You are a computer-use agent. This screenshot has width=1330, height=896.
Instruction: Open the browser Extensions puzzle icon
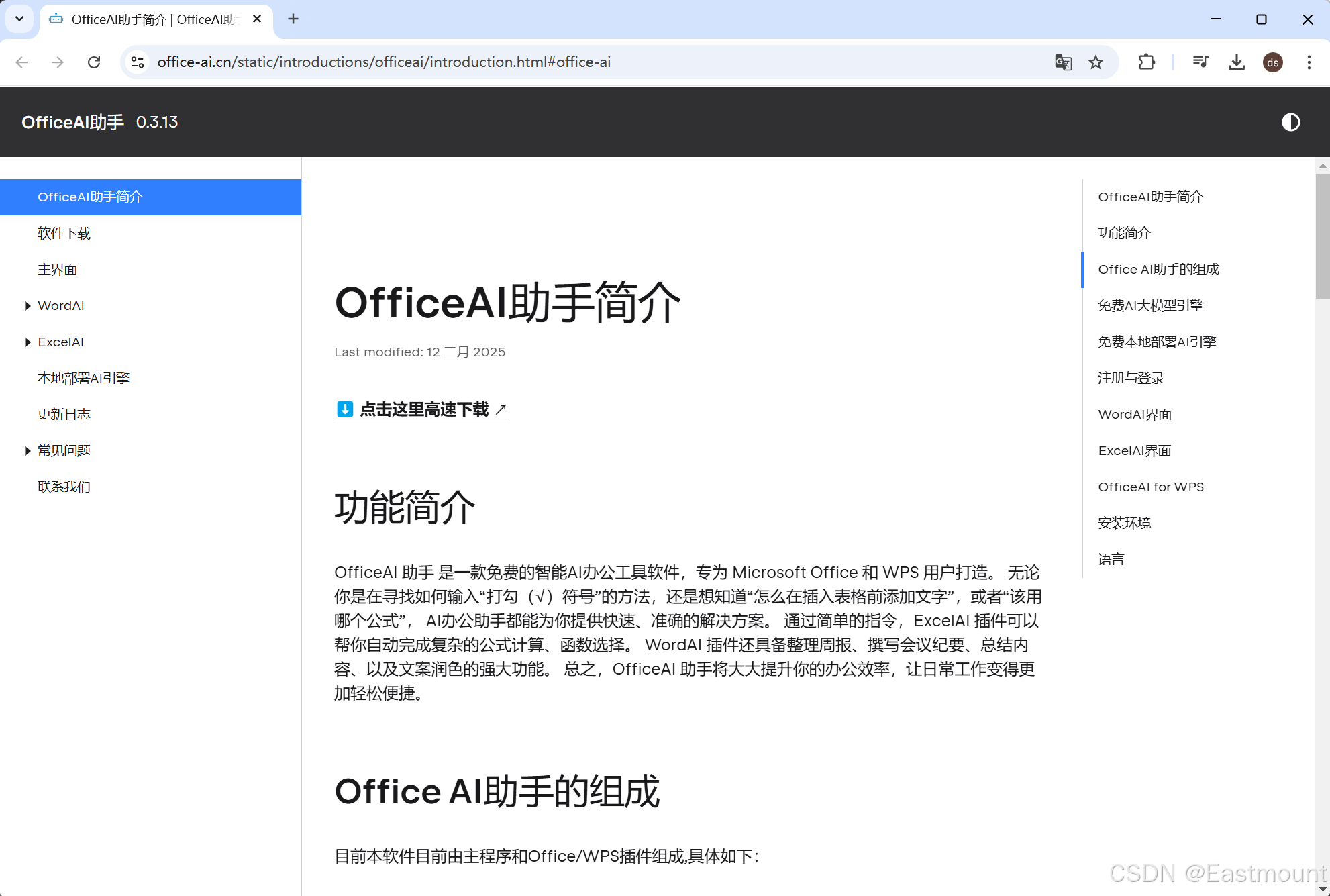[1146, 62]
